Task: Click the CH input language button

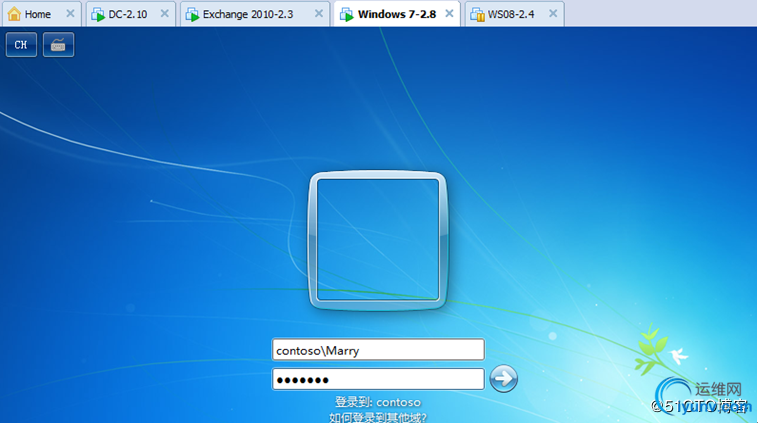Action: click(x=21, y=44)
